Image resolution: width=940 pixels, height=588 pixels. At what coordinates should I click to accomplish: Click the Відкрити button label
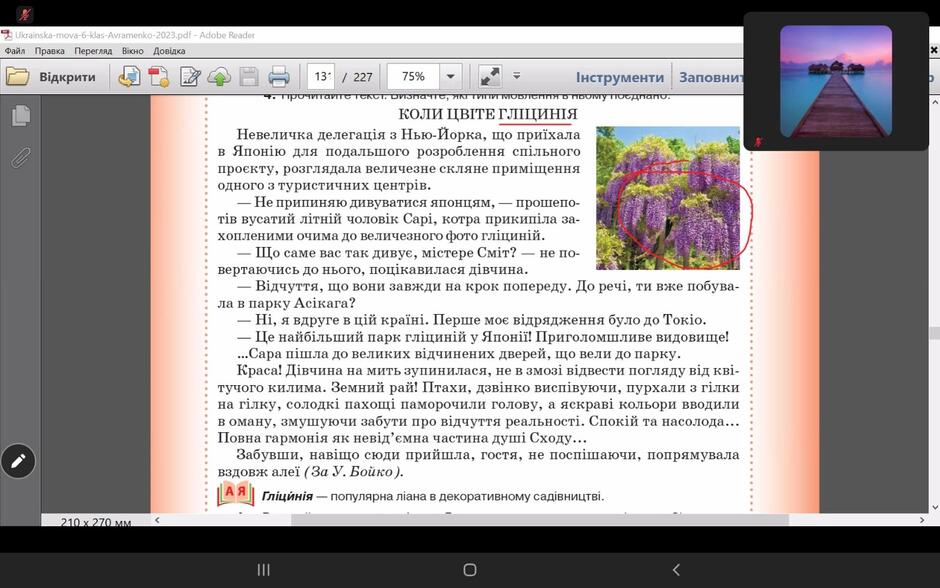[x=67, y=77]
